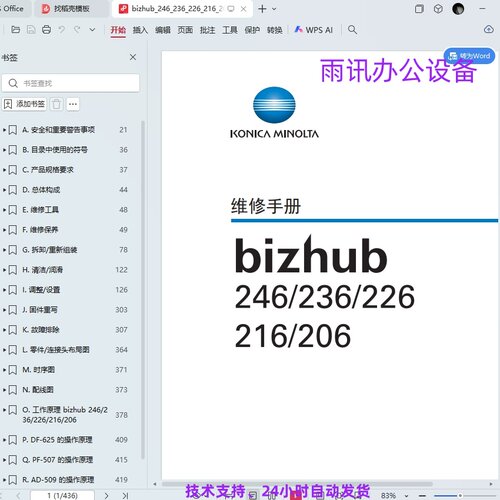Adjust the zoom slider handle
Screen dimensions: 500x500
tap(460, 496)
